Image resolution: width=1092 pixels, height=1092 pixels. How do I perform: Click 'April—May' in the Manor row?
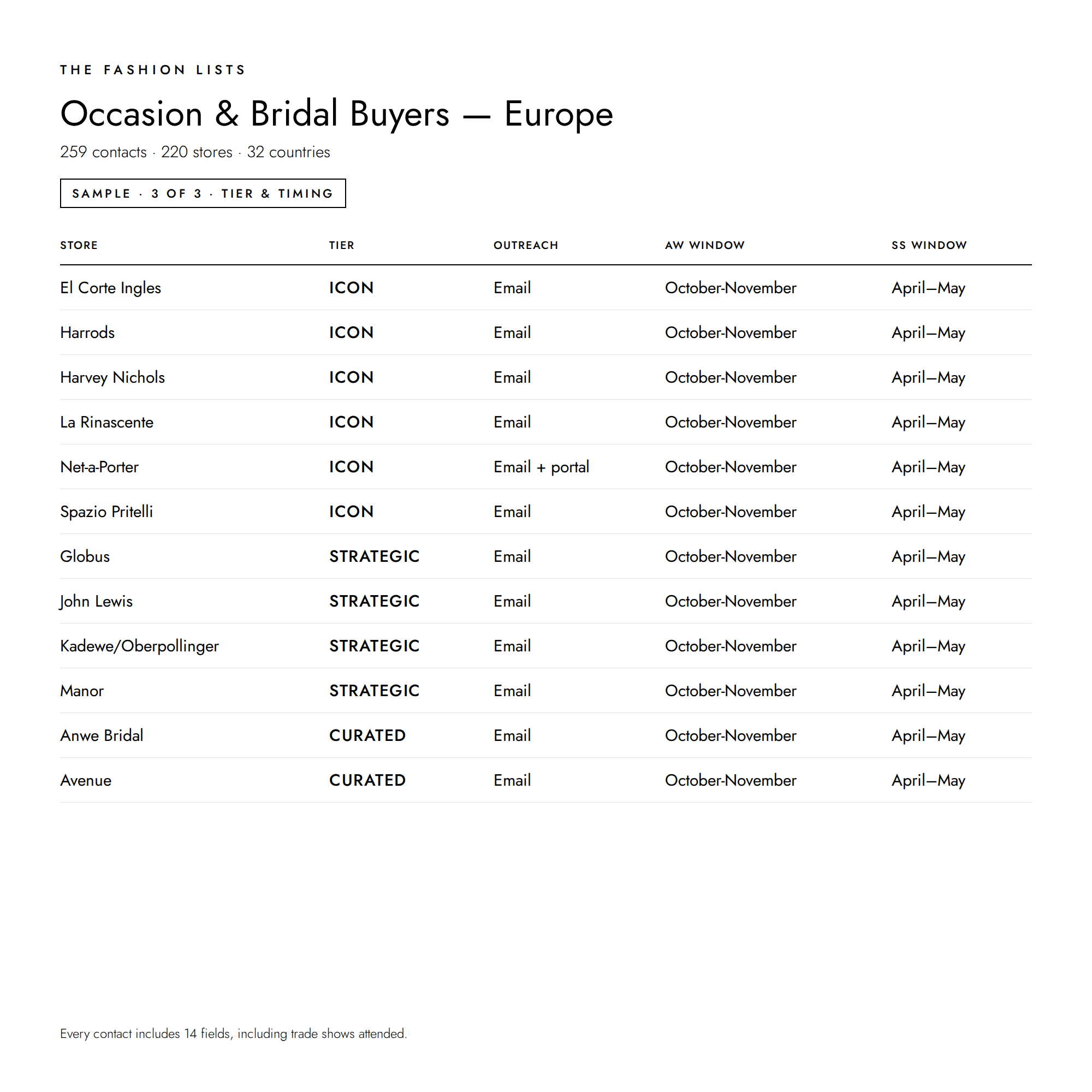pyautogui.click(x=929, y=691)
